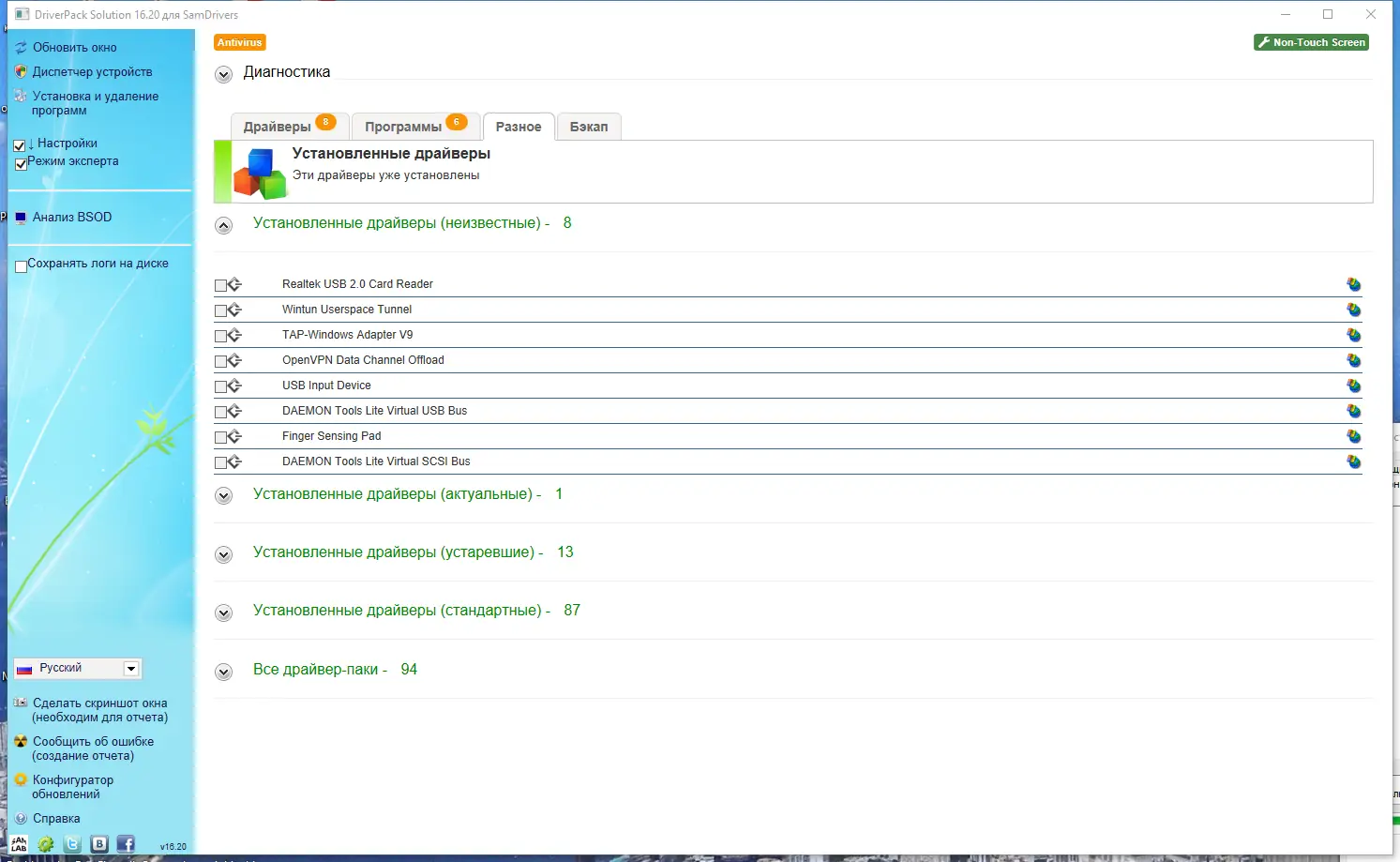1400x862 pixels.
Task: Click the globe icon for USB Input Device
Action: coord(1354,386)
